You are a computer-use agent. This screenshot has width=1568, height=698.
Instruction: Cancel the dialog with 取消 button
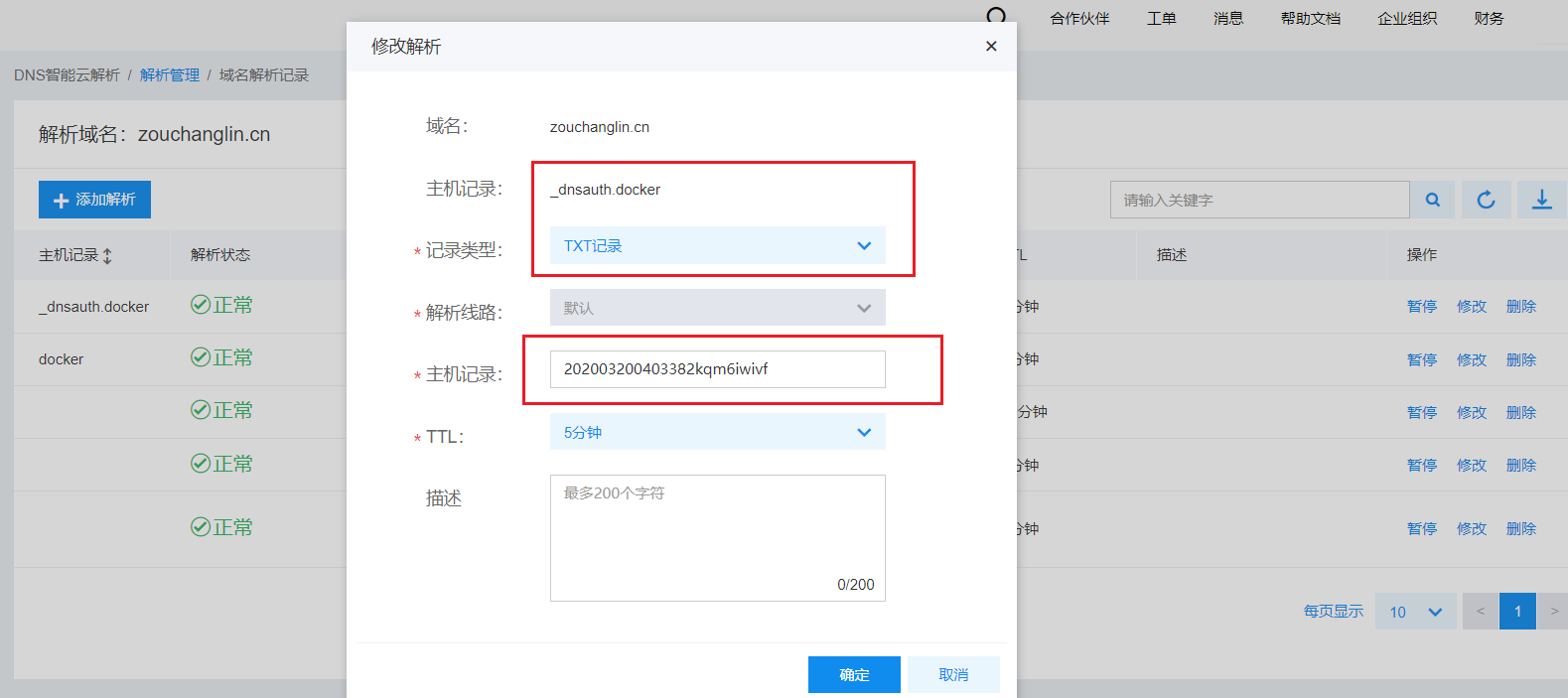953,674
